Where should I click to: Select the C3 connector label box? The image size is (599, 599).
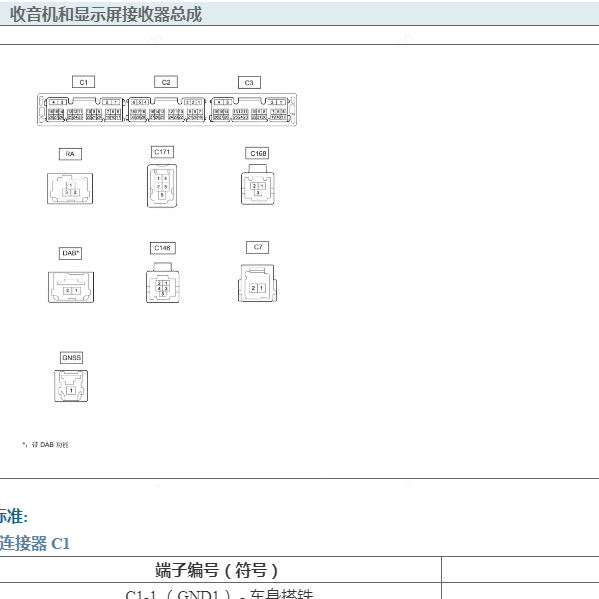tap(249, 83)
